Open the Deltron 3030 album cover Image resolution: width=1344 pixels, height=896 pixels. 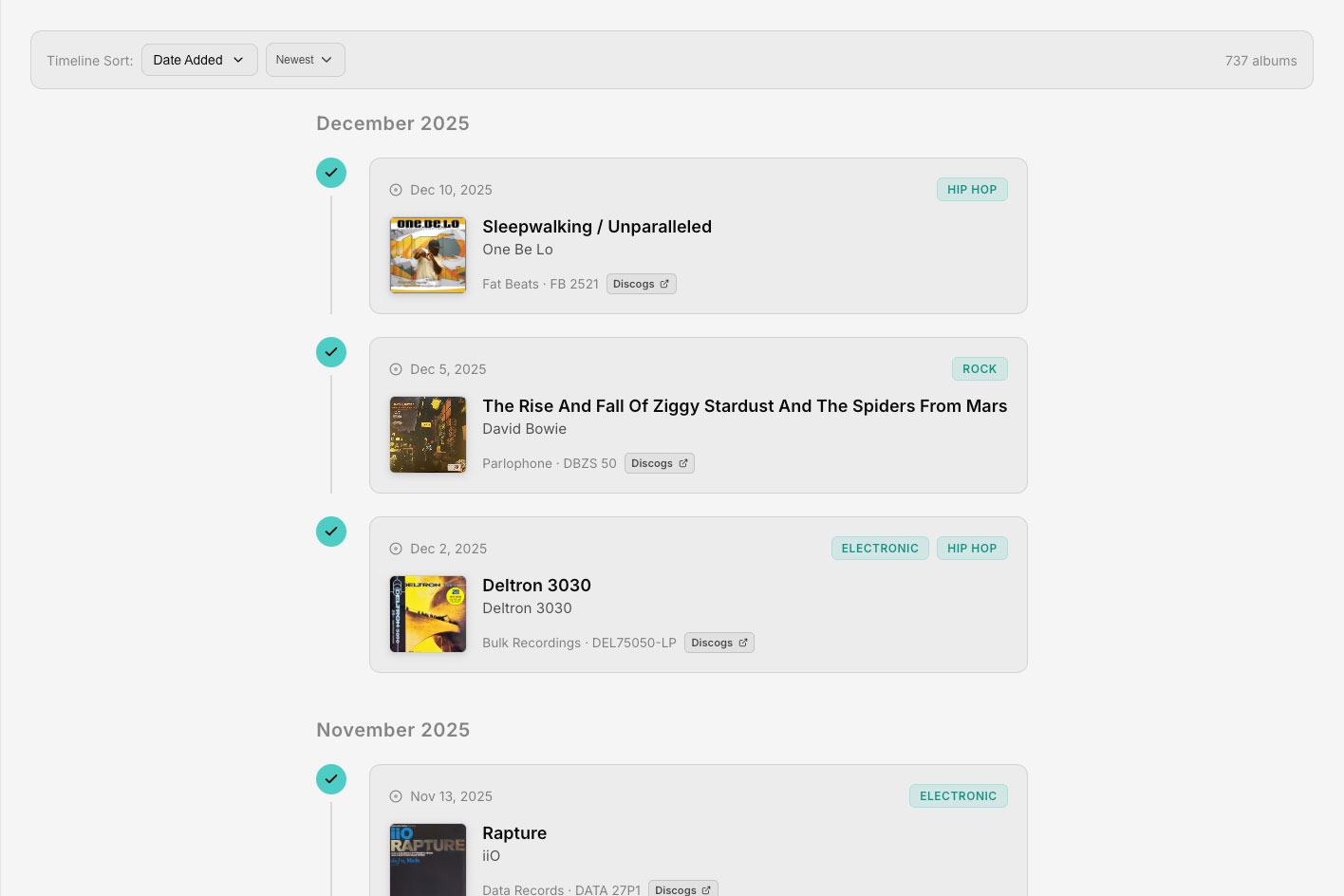428,614
